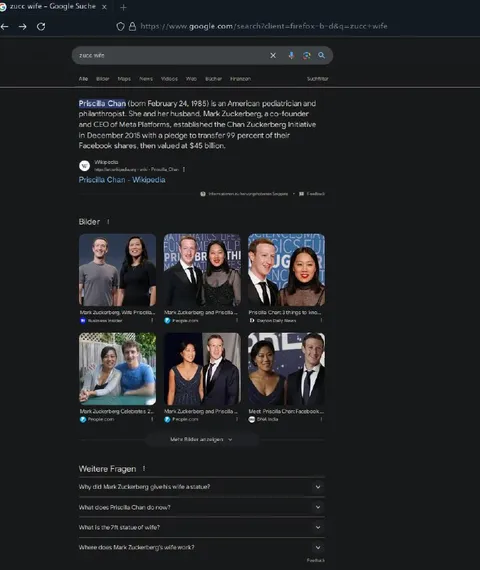Open the tracking protection shield icon
The width and height of the screenshot is (480, 570).
point(120,26)
